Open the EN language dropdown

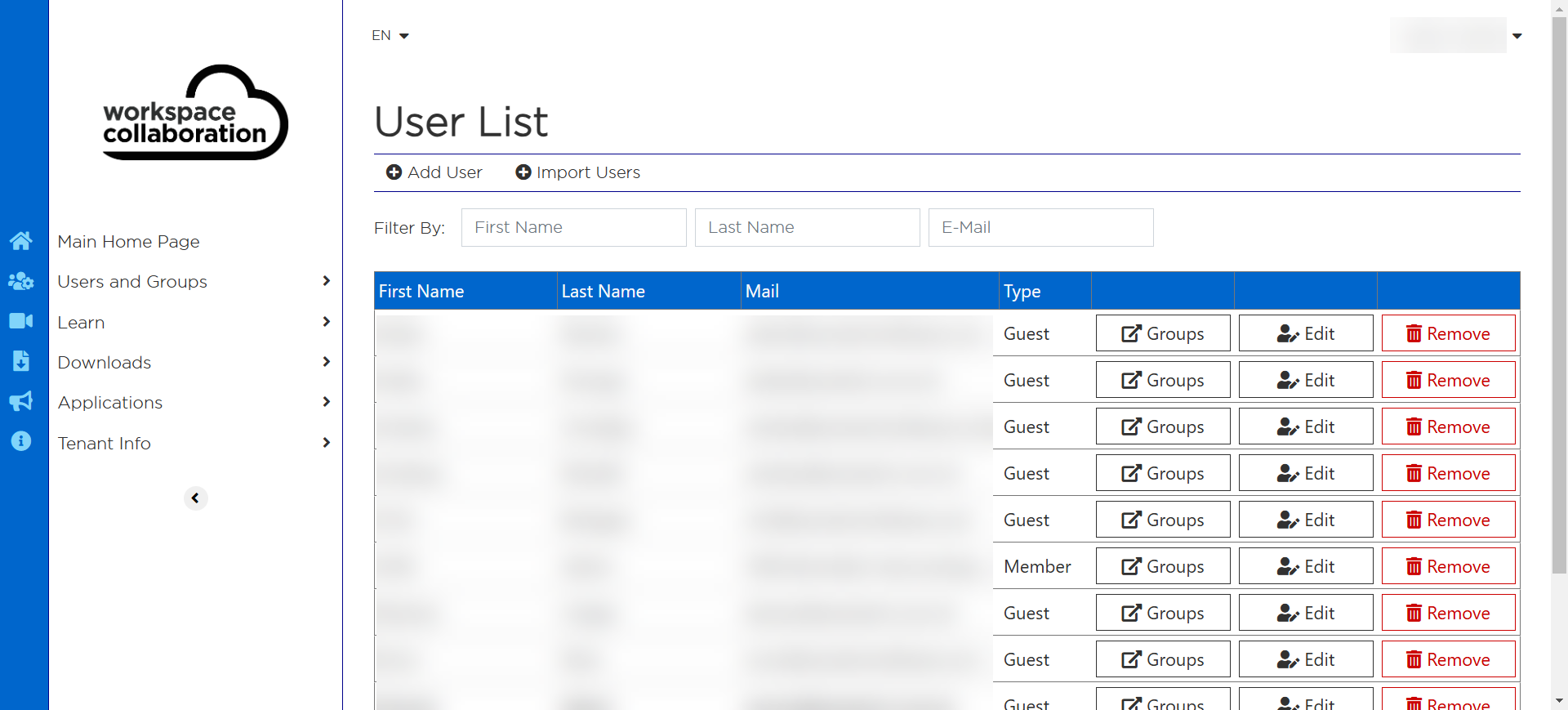[390, 36]
